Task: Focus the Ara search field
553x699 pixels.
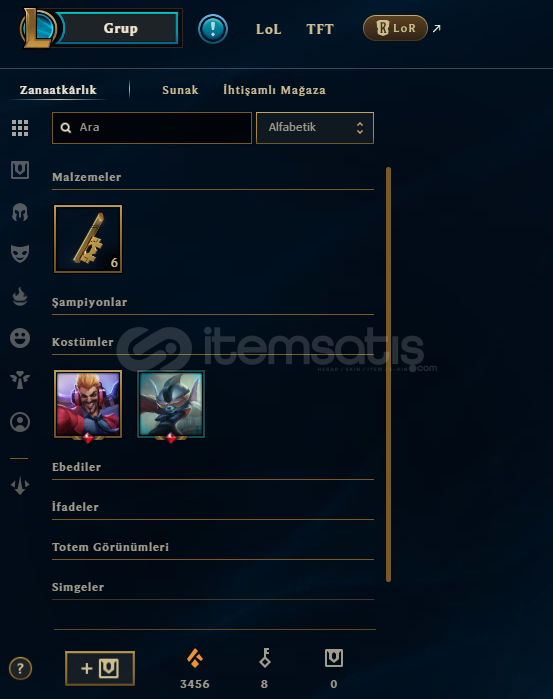Action: pyautogui.click(x=152, y=128)
